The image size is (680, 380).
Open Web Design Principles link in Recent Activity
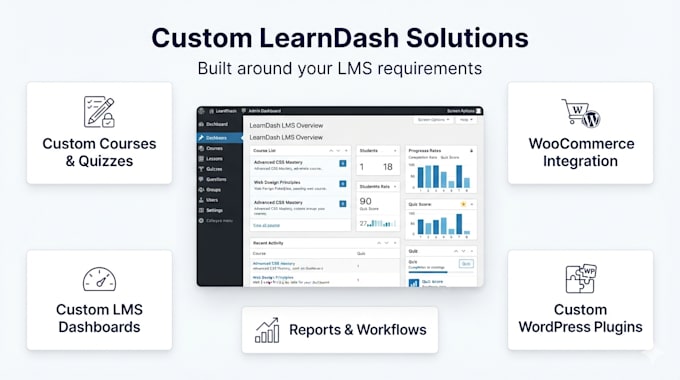pos(273,277)
